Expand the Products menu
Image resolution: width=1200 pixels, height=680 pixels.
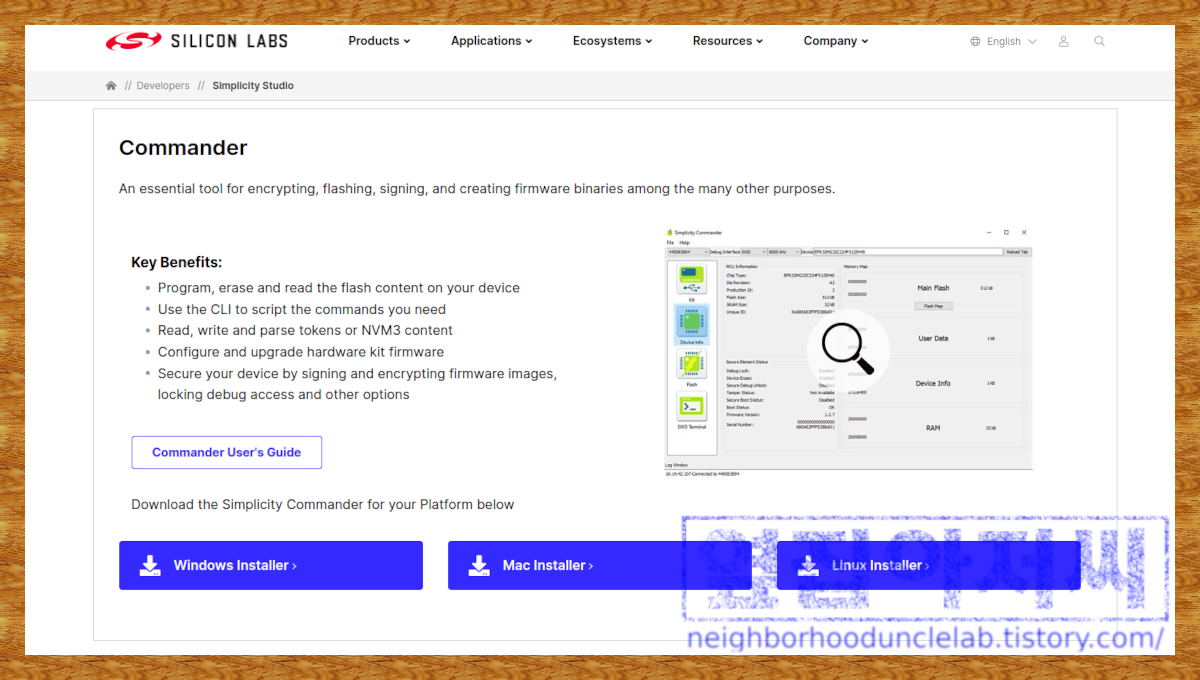(380, 41)
